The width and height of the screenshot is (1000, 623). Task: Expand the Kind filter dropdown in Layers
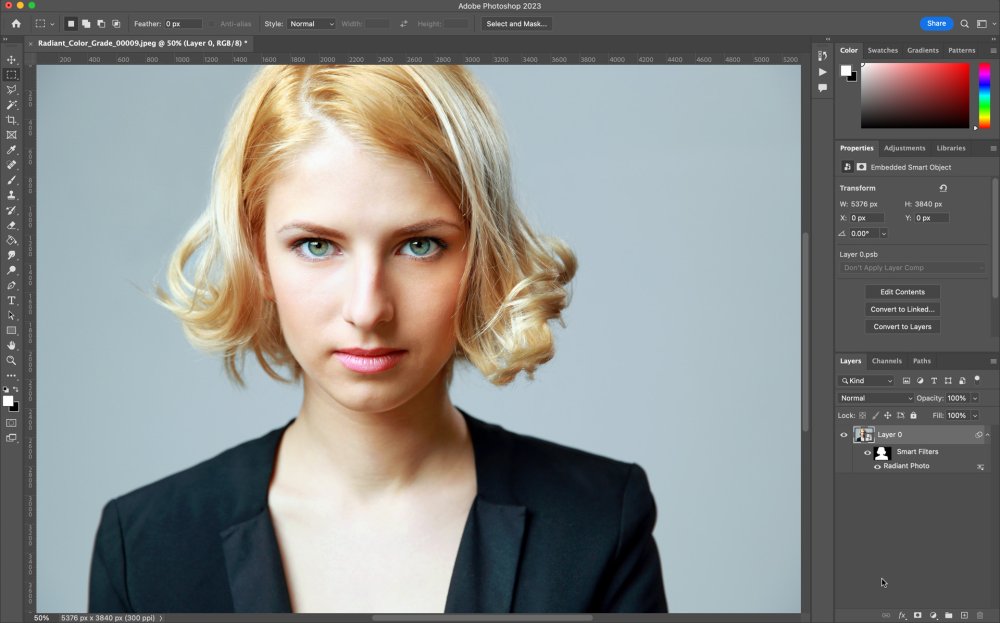[x=868, y=381]
